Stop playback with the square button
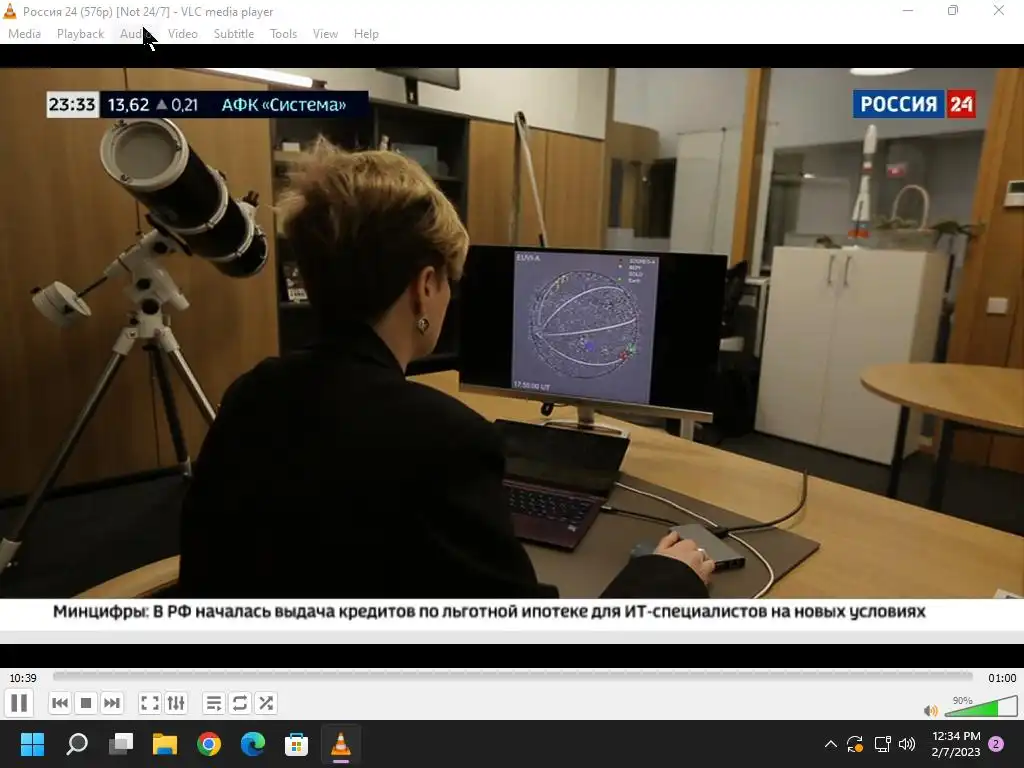Viewport: 1024px width, 768px height. coord(86,703)
